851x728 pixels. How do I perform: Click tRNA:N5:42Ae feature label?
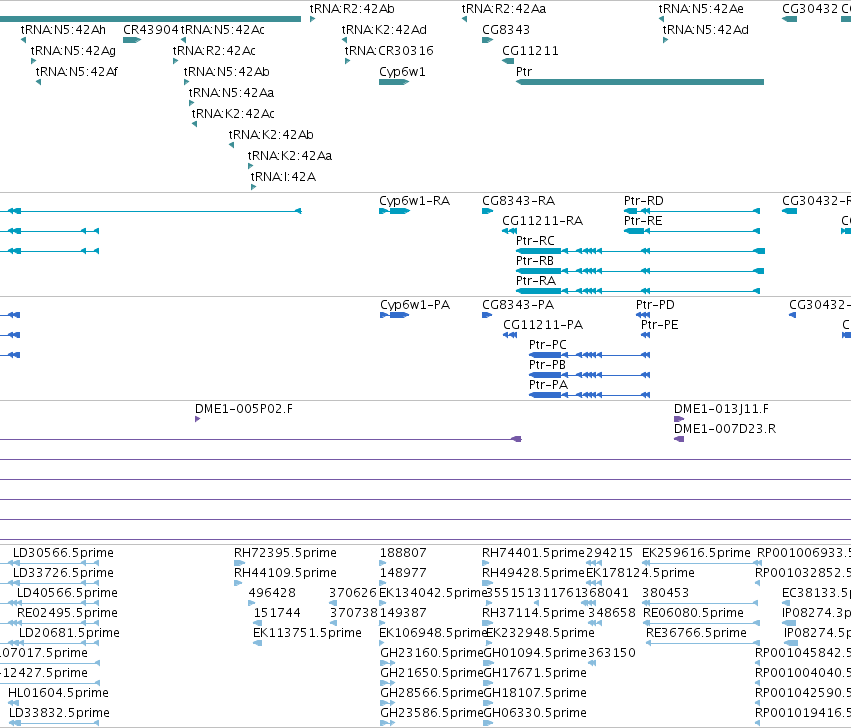click(701, 9)
